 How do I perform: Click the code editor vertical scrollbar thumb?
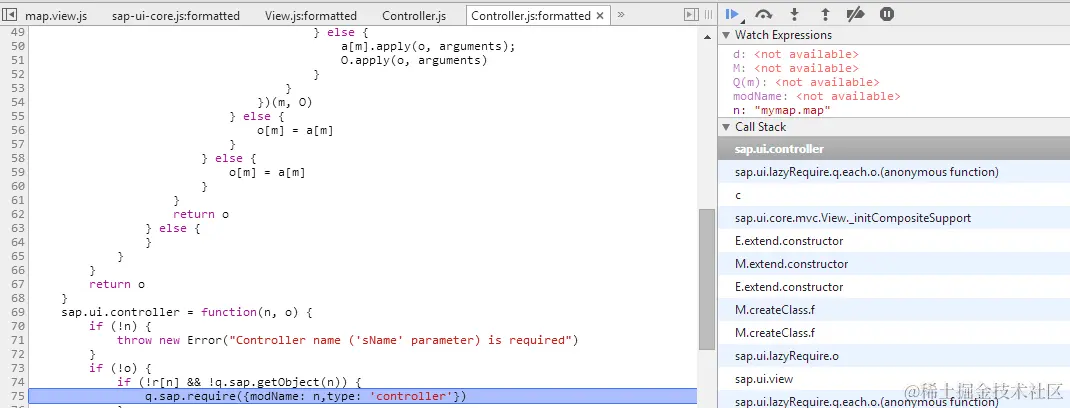click(x=705, y=279)
